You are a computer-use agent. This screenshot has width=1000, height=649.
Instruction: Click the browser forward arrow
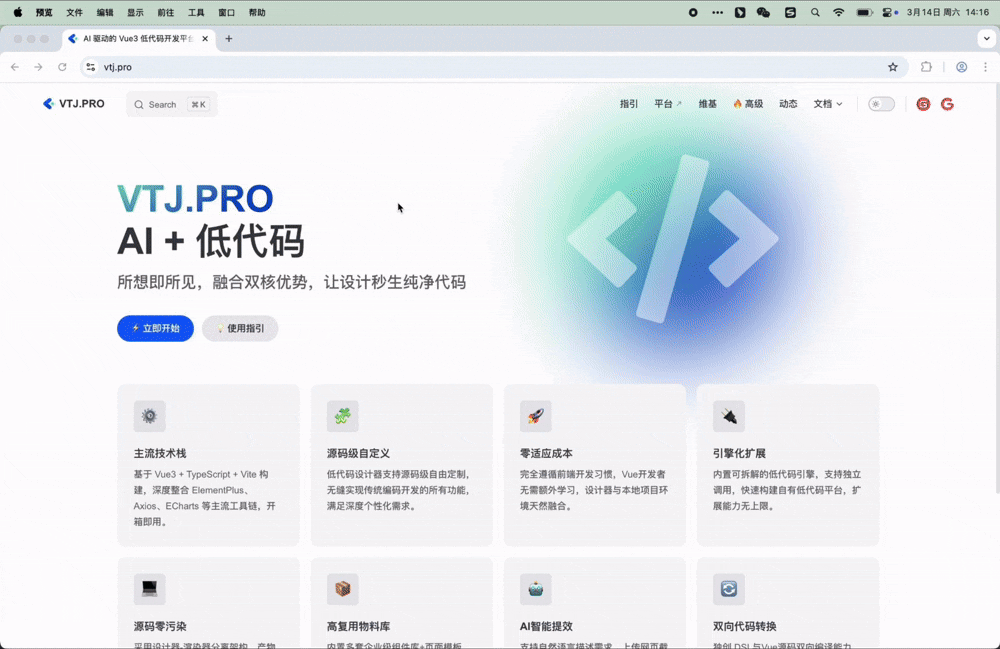pyautogui.click(x=38, y=67)
